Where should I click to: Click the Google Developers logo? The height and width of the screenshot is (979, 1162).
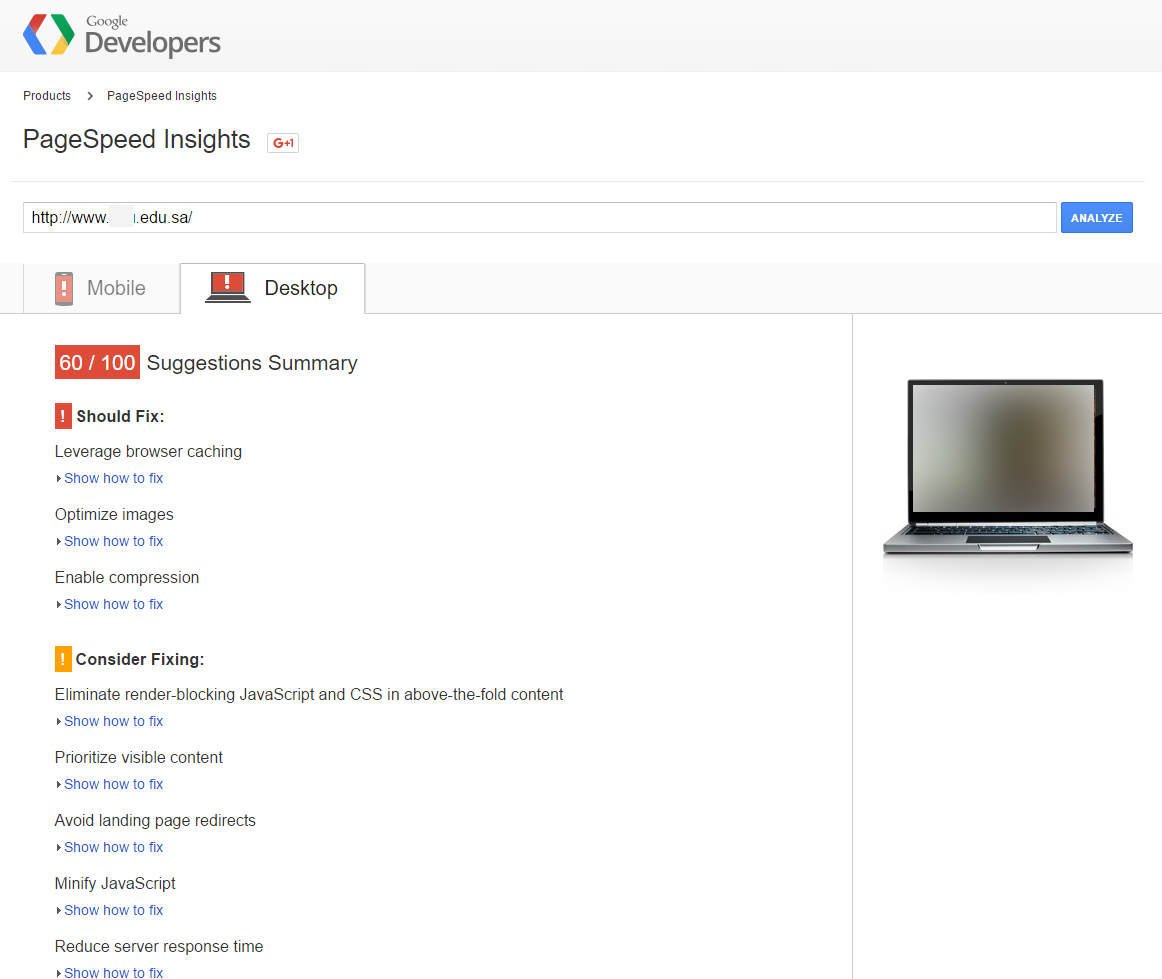pyautogui.click(x=121, y=35)
